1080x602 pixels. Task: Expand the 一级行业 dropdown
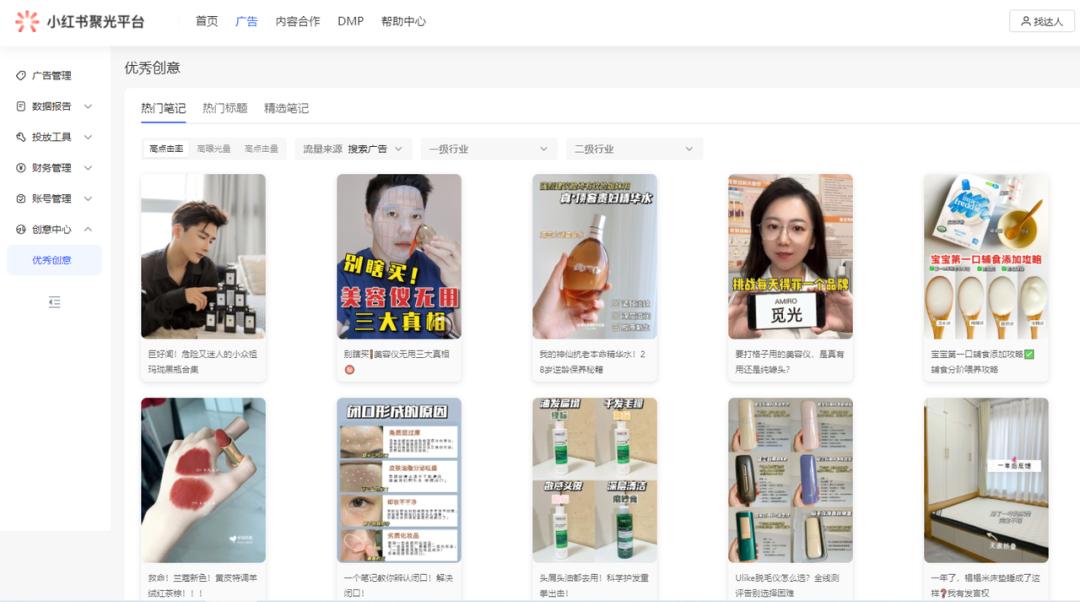coord(487,147)
